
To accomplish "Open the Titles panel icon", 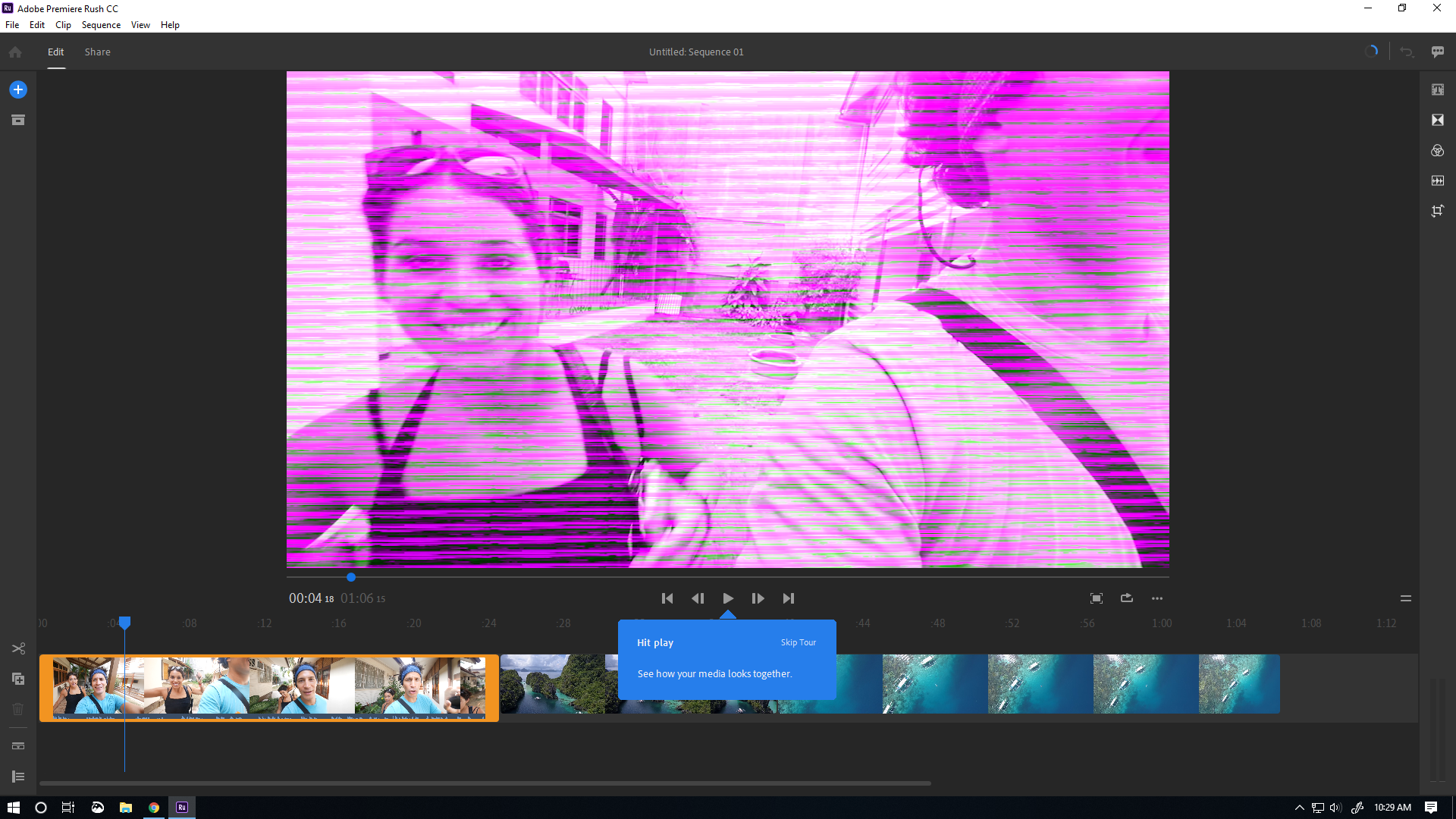I will click(1437, 89).
